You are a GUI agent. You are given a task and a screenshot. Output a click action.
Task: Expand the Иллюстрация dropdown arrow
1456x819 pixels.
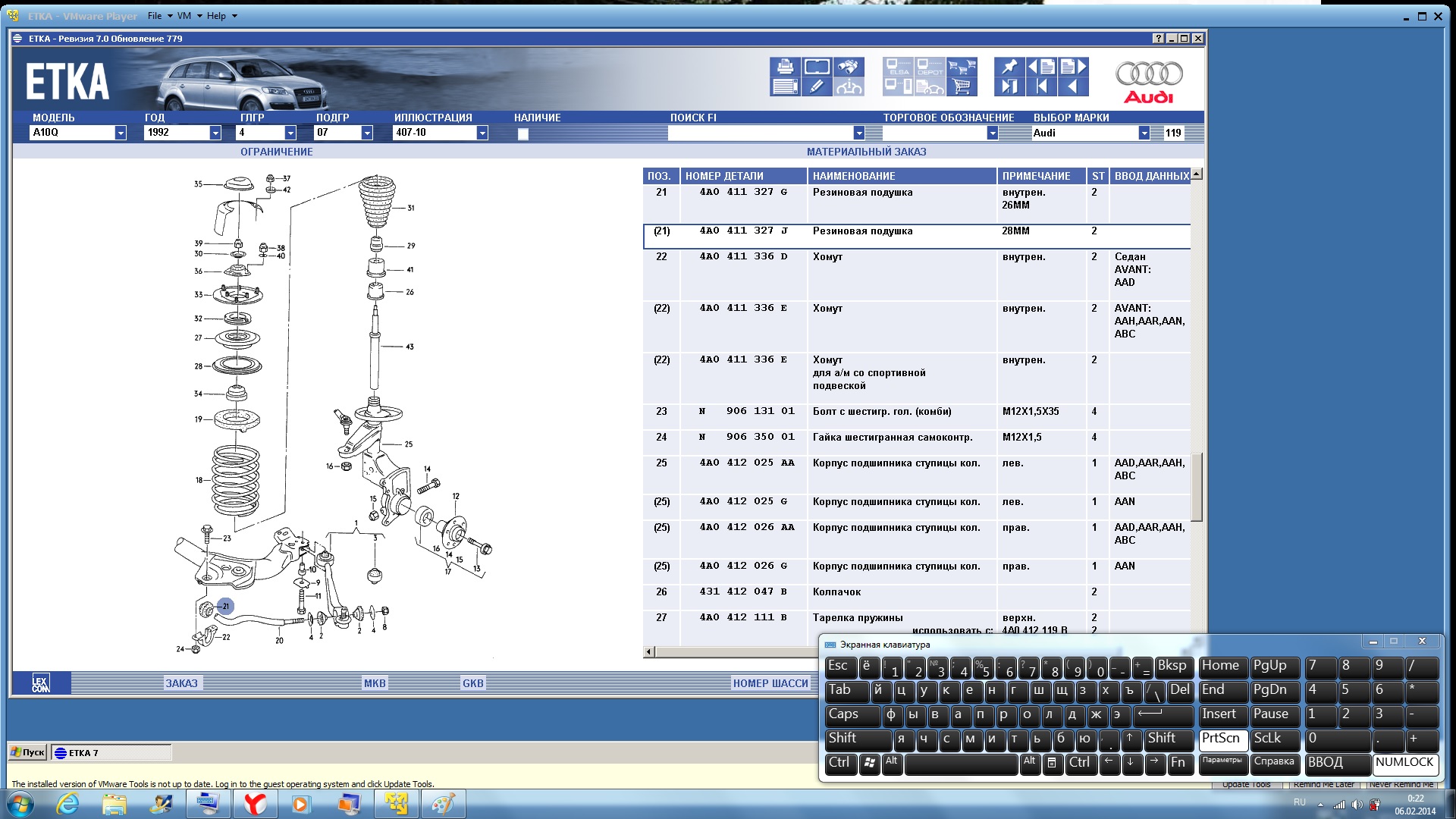click(x=482, y=133)
